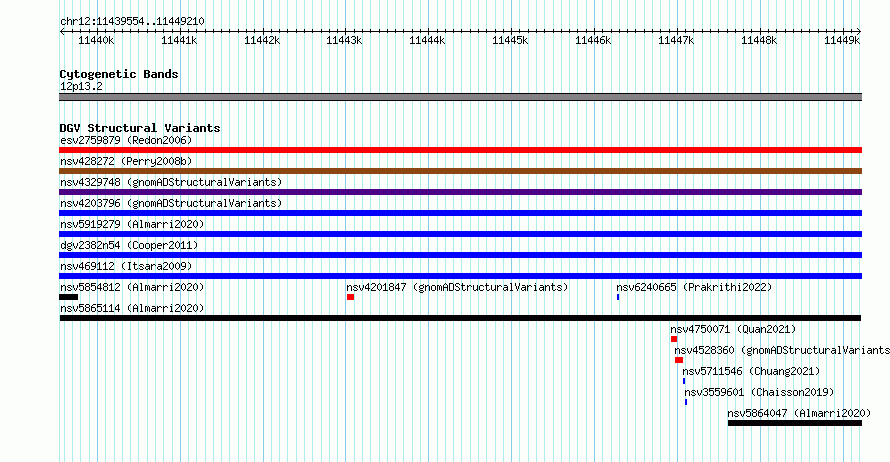This screenshot has width=890, height=462.
Task: Click the right arrowhead of the ruler
Action: click(x=859, y=31)
